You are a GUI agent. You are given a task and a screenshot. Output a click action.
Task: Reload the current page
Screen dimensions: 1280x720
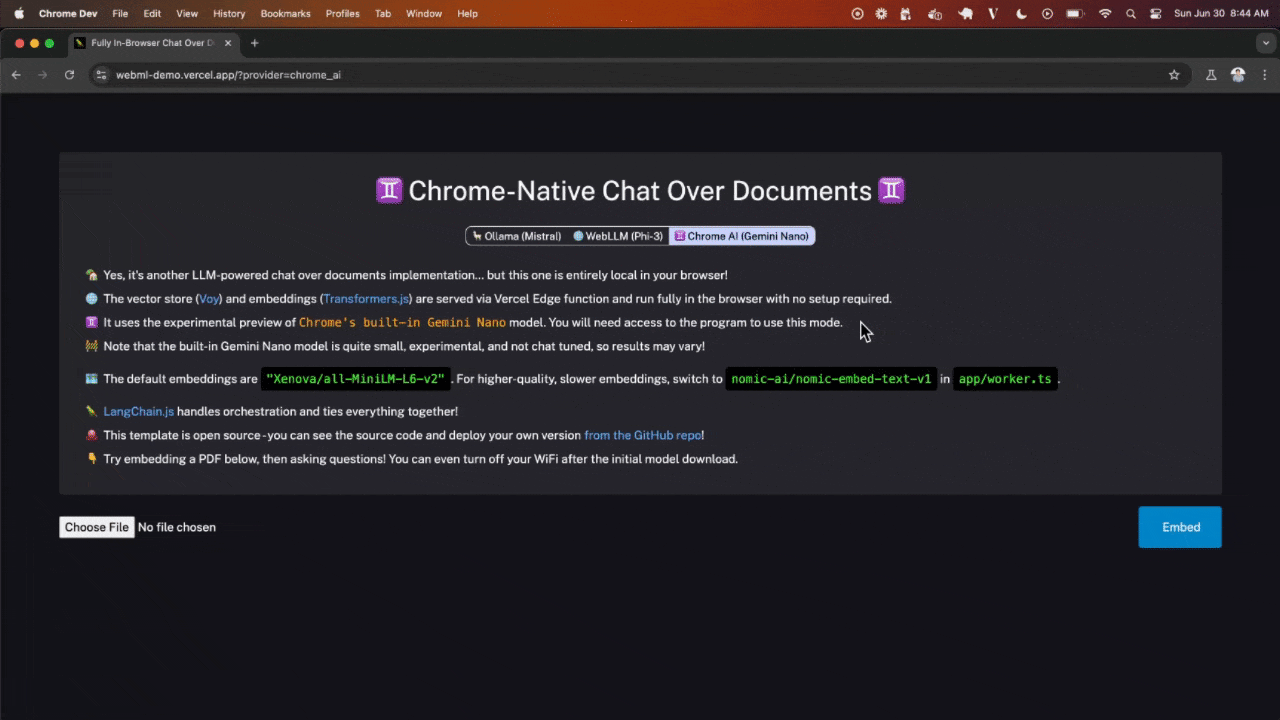click(69, 74)
